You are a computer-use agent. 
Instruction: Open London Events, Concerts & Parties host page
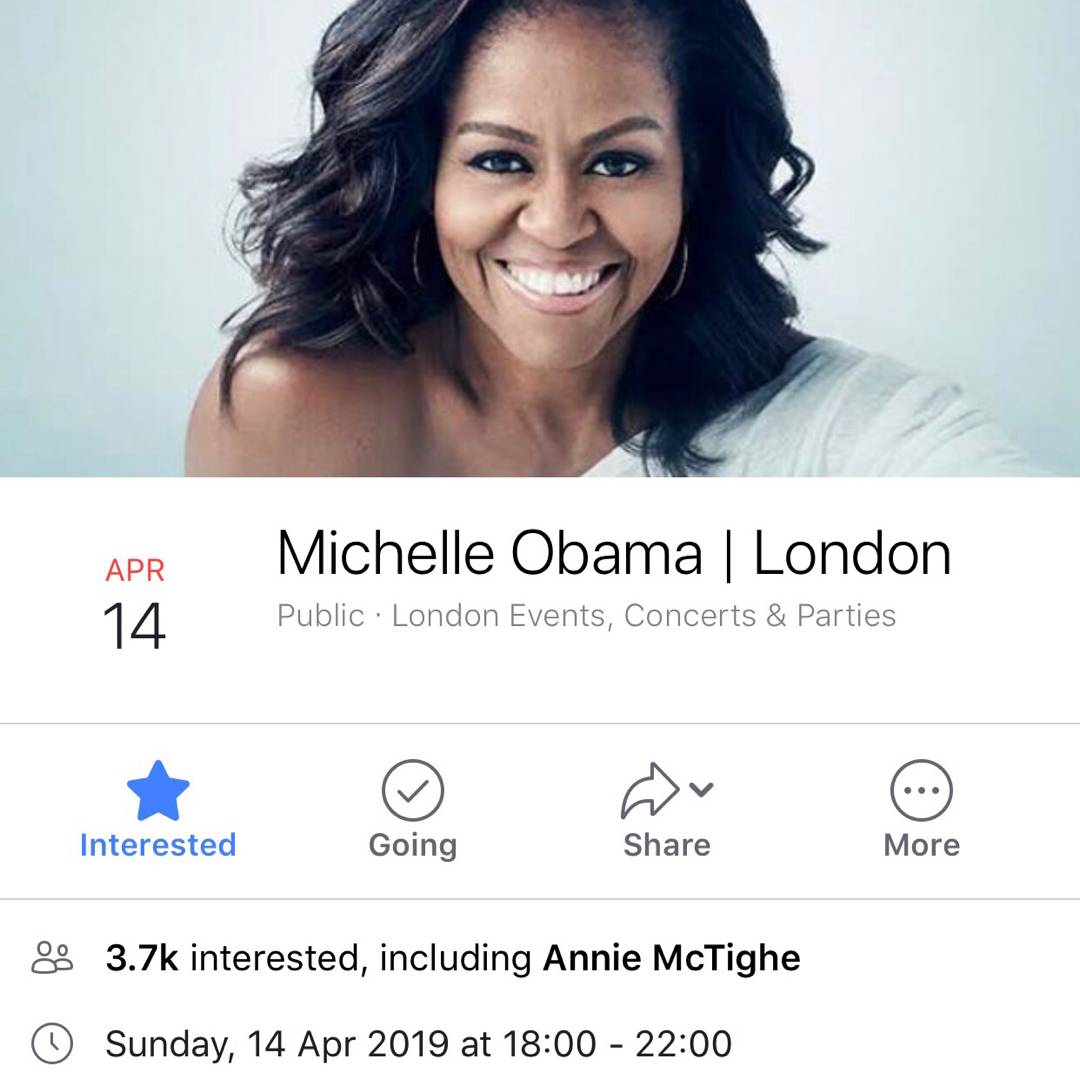pyautogui.click(x=644, y=616)
